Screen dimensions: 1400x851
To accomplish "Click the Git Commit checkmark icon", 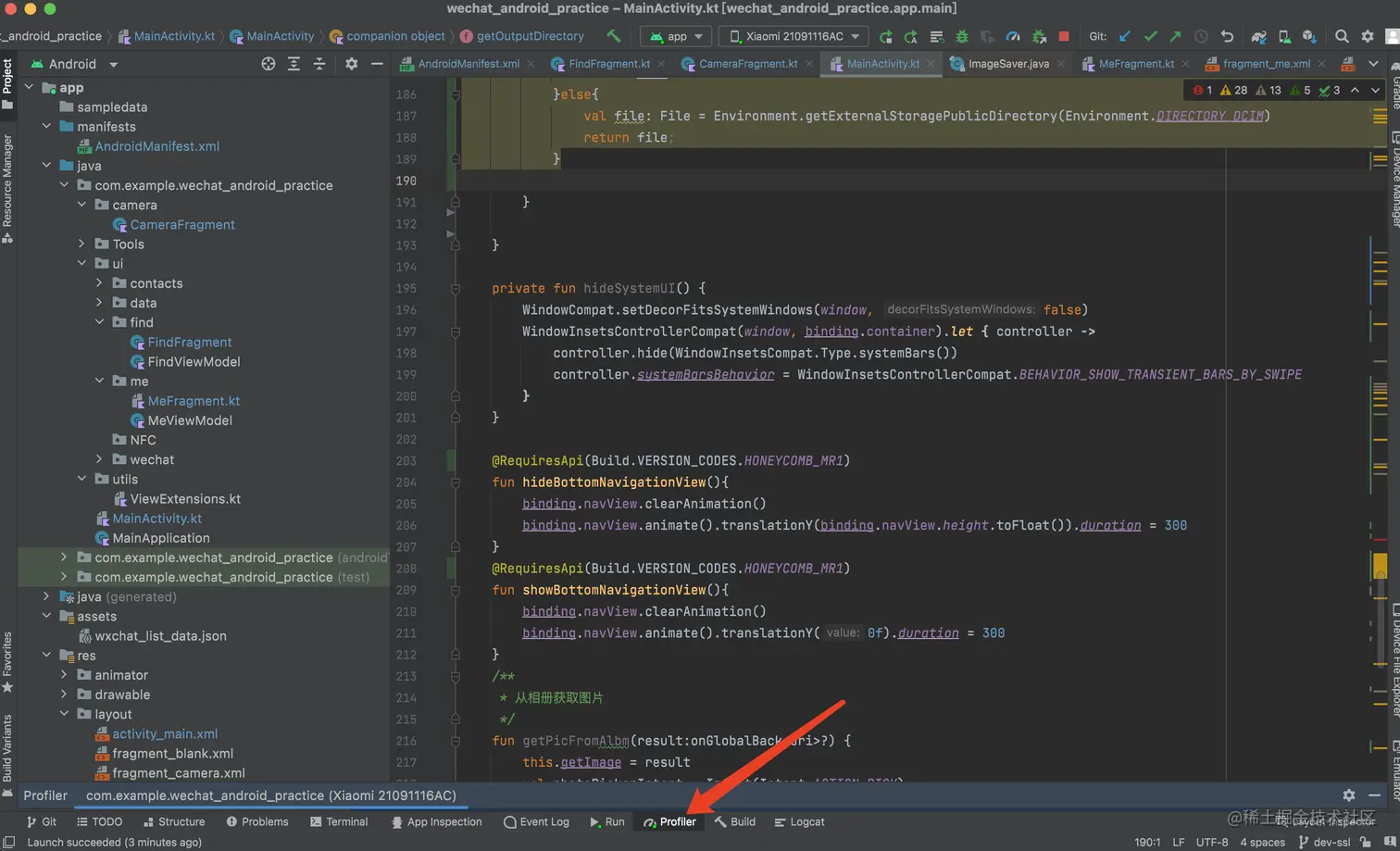I will [1150, 36].
